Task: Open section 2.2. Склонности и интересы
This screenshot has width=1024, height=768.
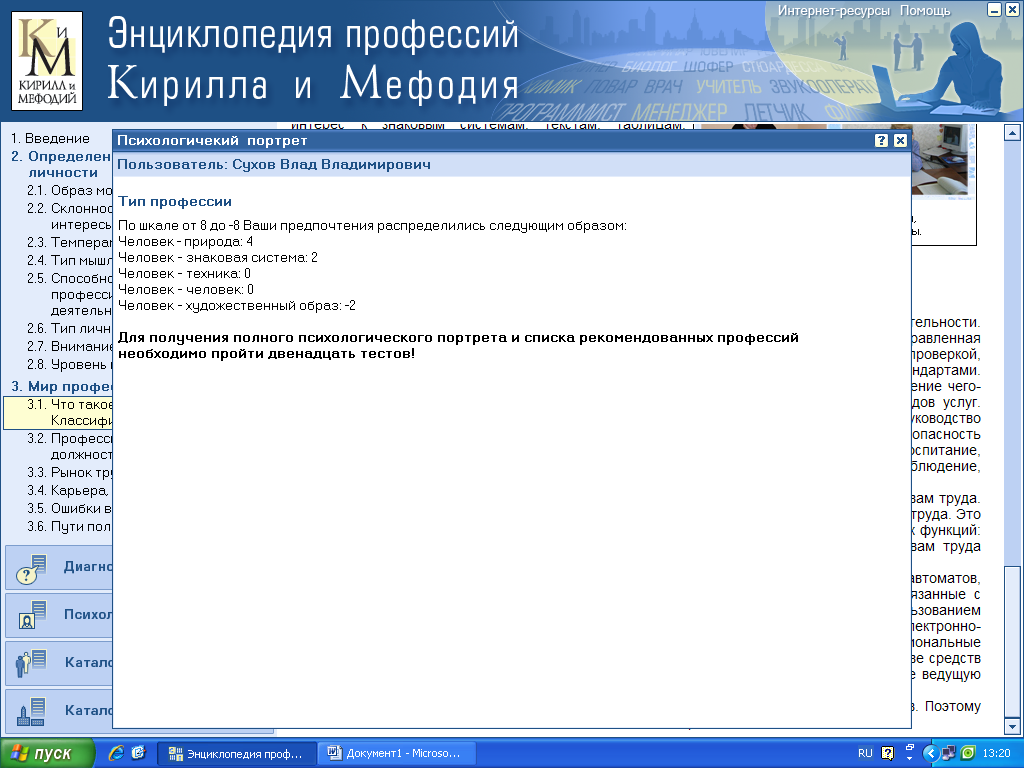Action: point(69,217)
